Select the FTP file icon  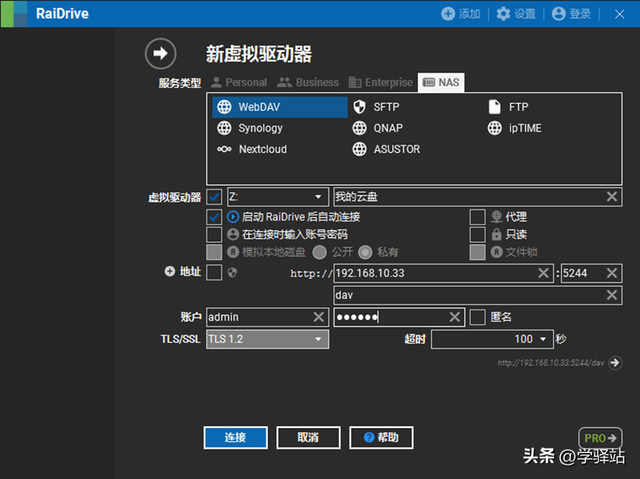click(494, 107)
